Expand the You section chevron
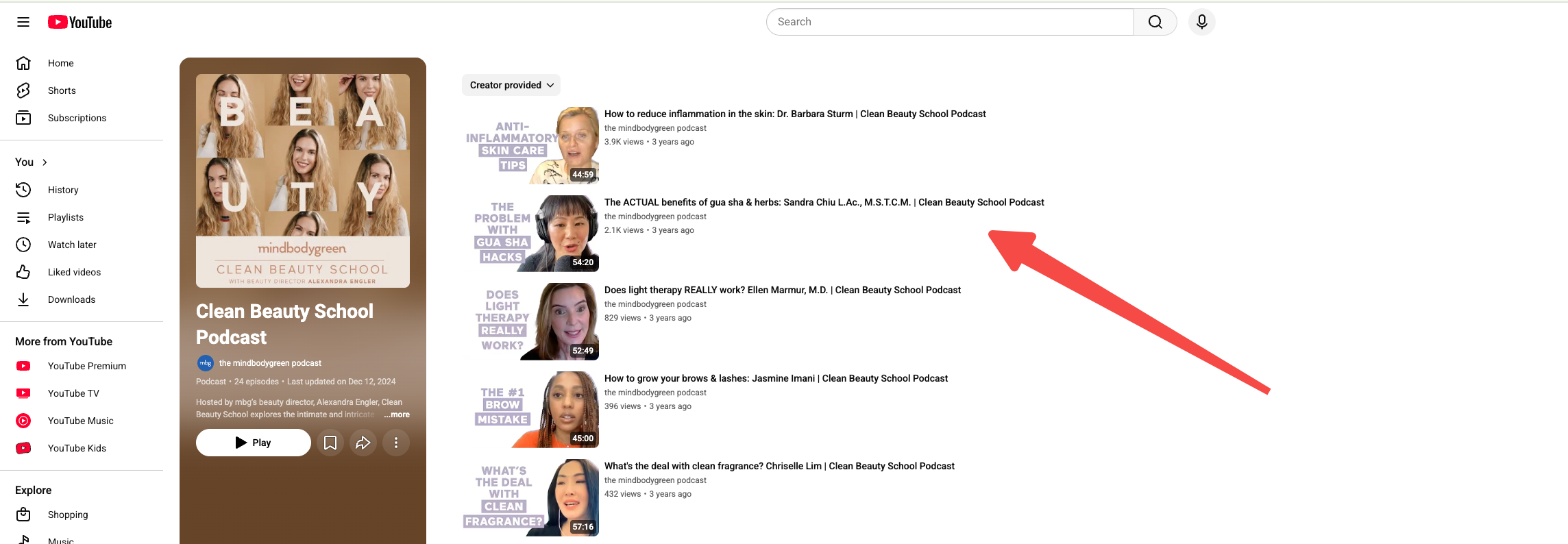1568x544 pixels. click(x=45, y=162)
